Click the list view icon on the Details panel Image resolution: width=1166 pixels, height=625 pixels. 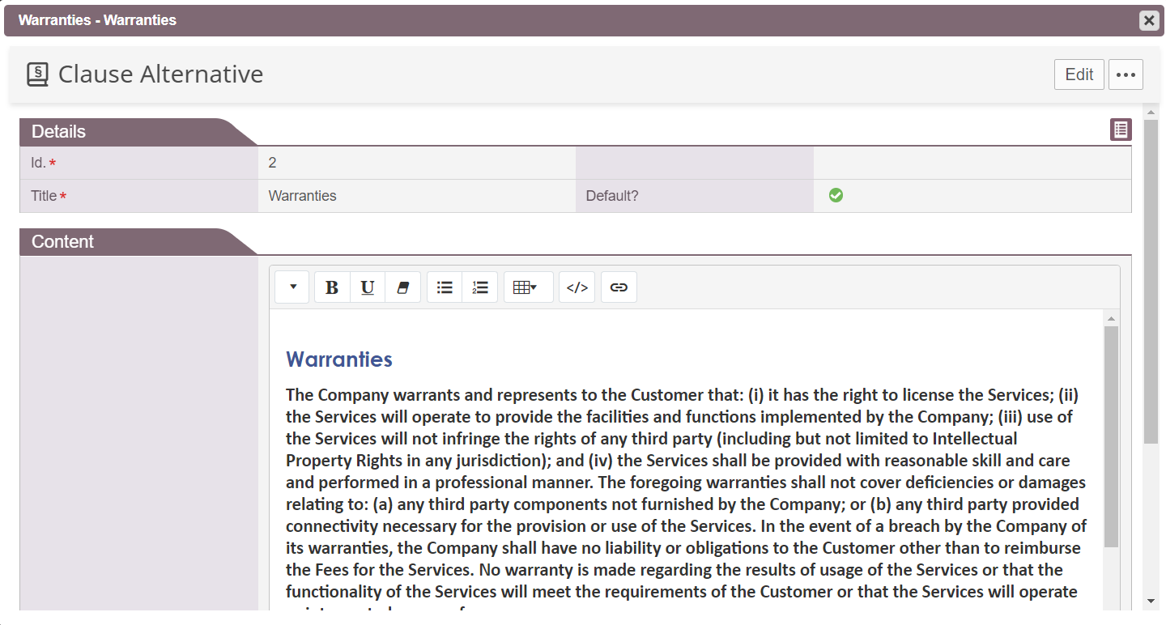click(x=1120, y=129)
